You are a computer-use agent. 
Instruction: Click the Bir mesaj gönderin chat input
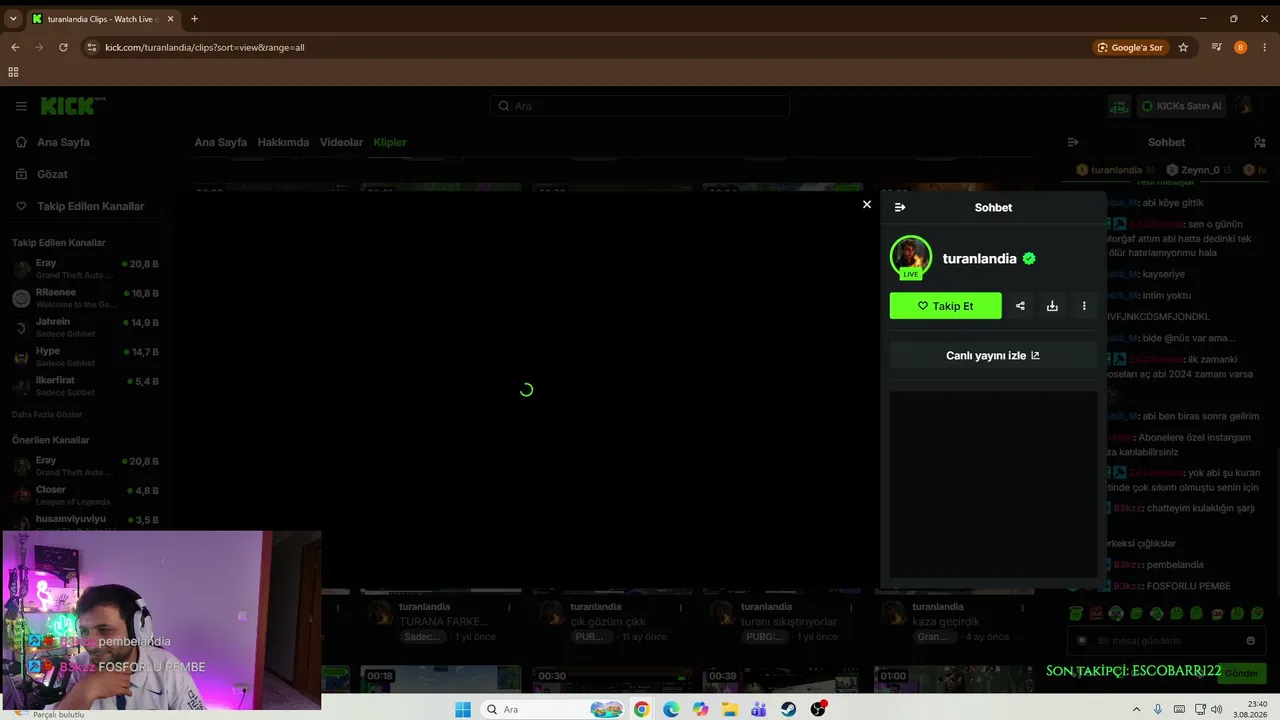1165,640
